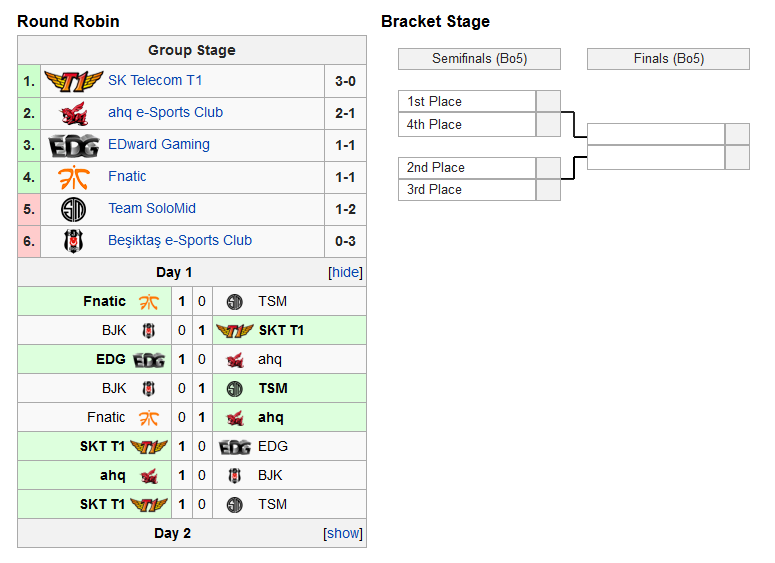Viewport: 775px width, 563px height.
Task: Hide the Day 1 match list
Action: (x=345, y=272)
